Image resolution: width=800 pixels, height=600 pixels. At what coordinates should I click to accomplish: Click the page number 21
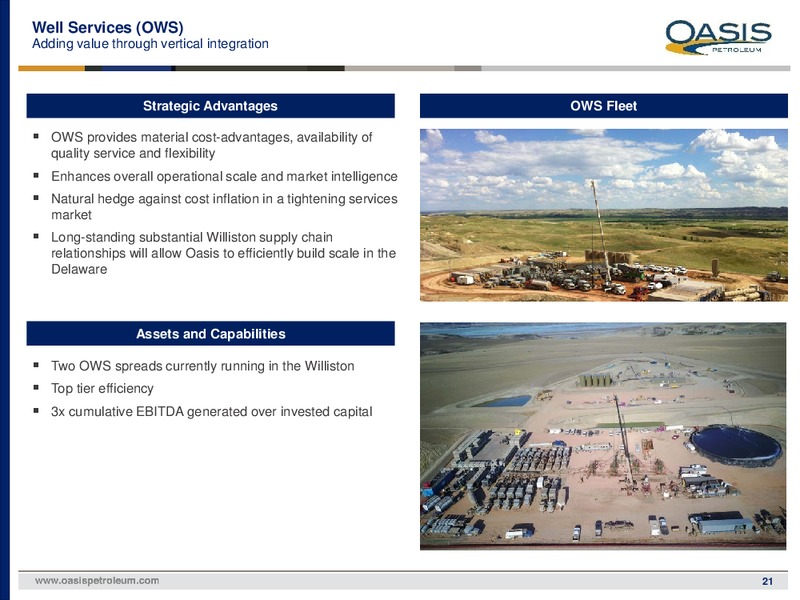click(767, 581)
